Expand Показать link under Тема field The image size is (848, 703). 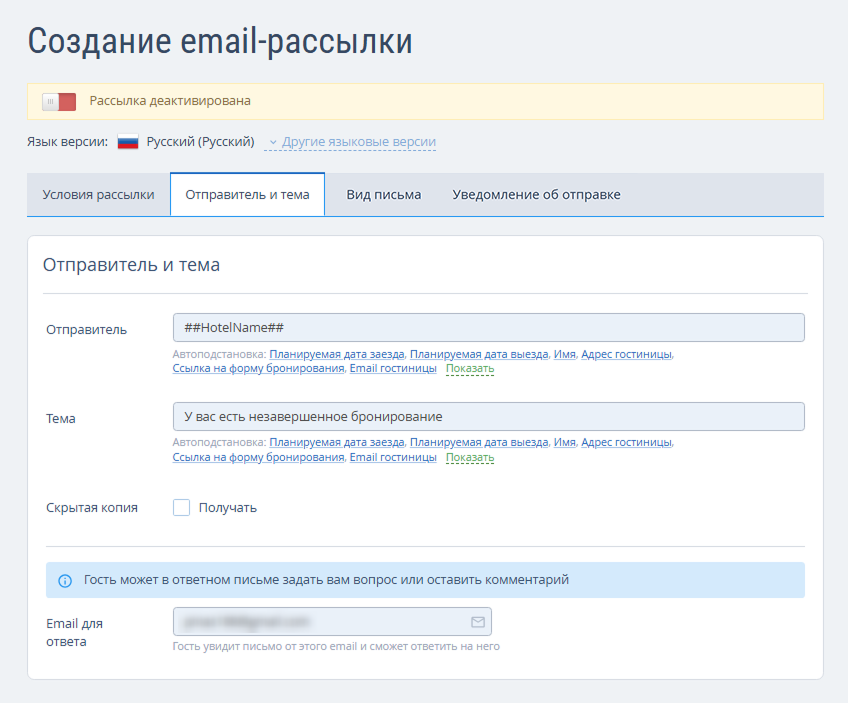(470, 457)
